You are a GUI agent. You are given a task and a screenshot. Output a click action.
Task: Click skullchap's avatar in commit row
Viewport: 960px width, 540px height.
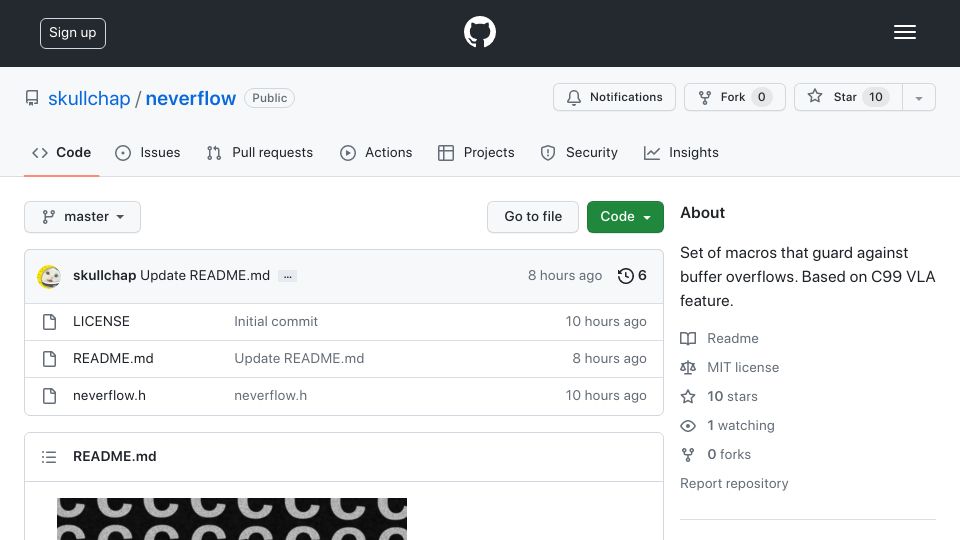click(x=49, y=276)
